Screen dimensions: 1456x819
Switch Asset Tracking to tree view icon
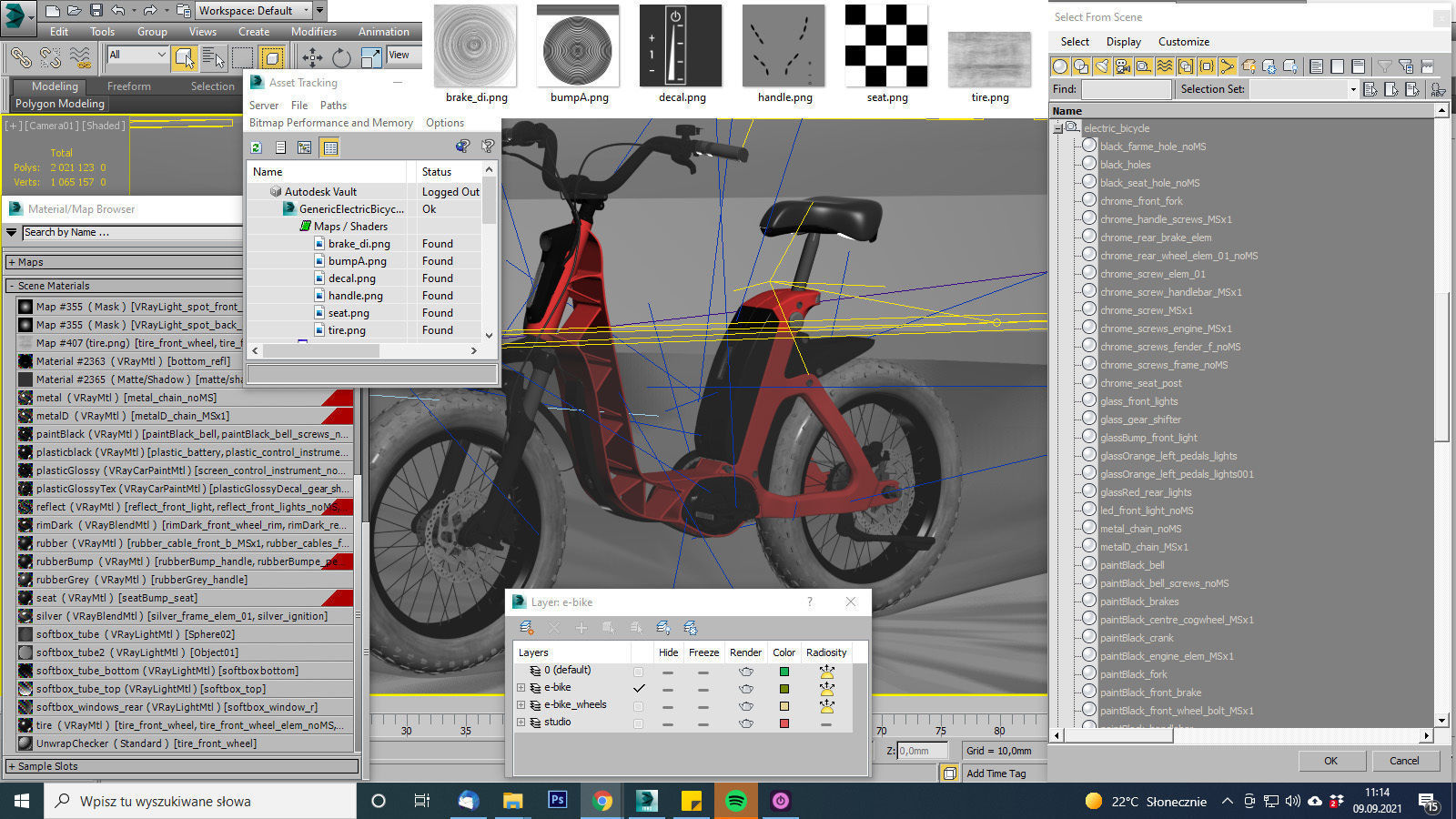[305, 147]
